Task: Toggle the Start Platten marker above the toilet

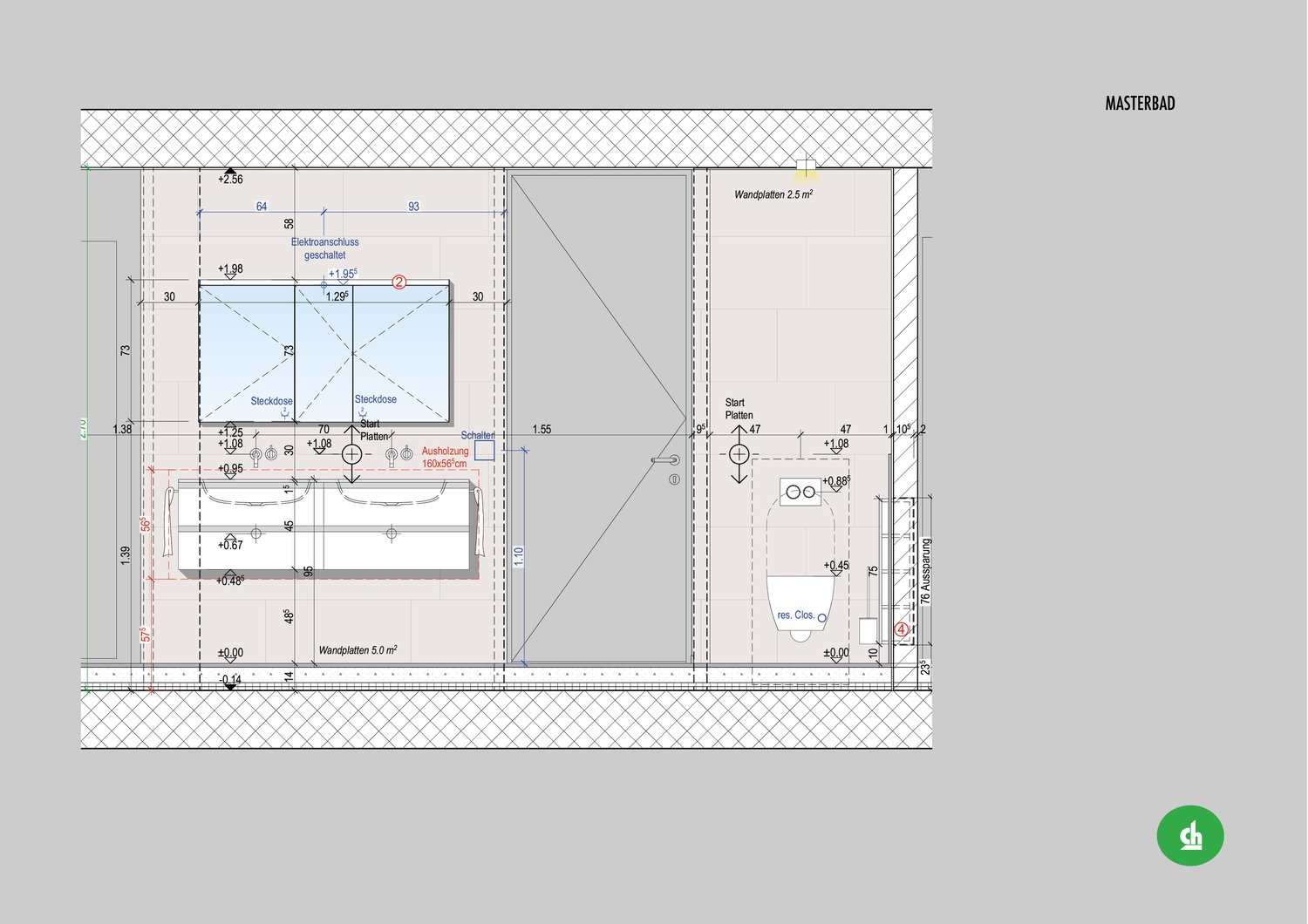Action: coord(739,452)
